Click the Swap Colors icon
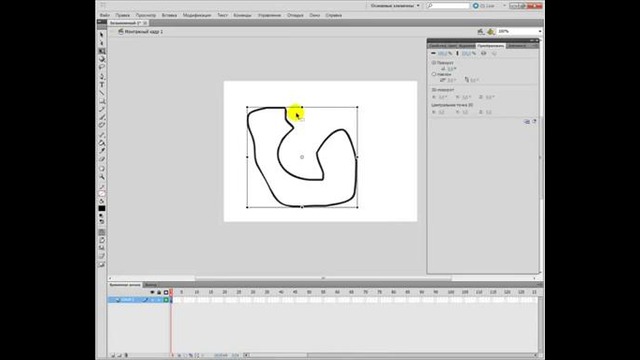 [x=102, y=222]
